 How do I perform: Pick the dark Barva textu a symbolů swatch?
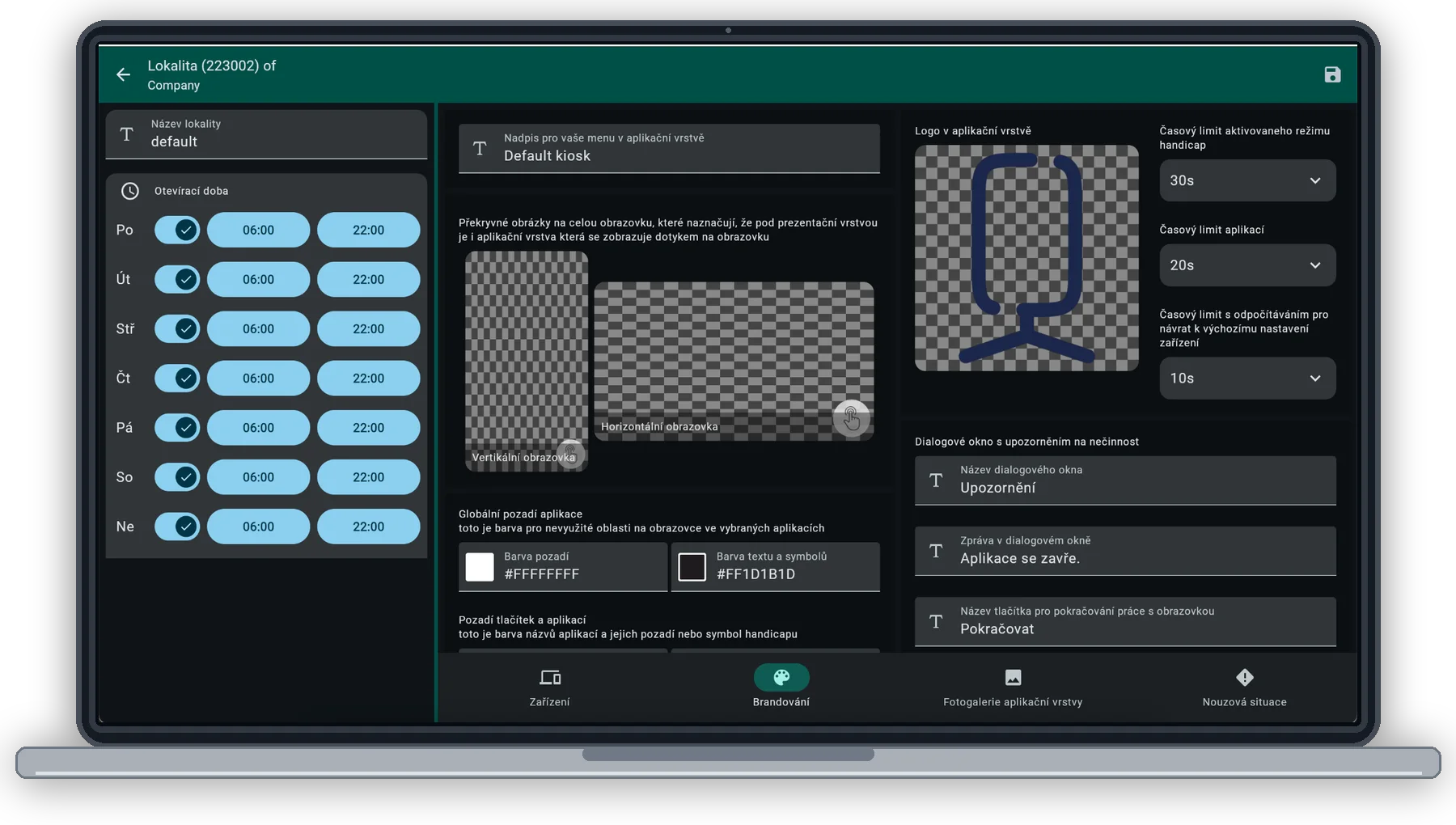[692, 567]
